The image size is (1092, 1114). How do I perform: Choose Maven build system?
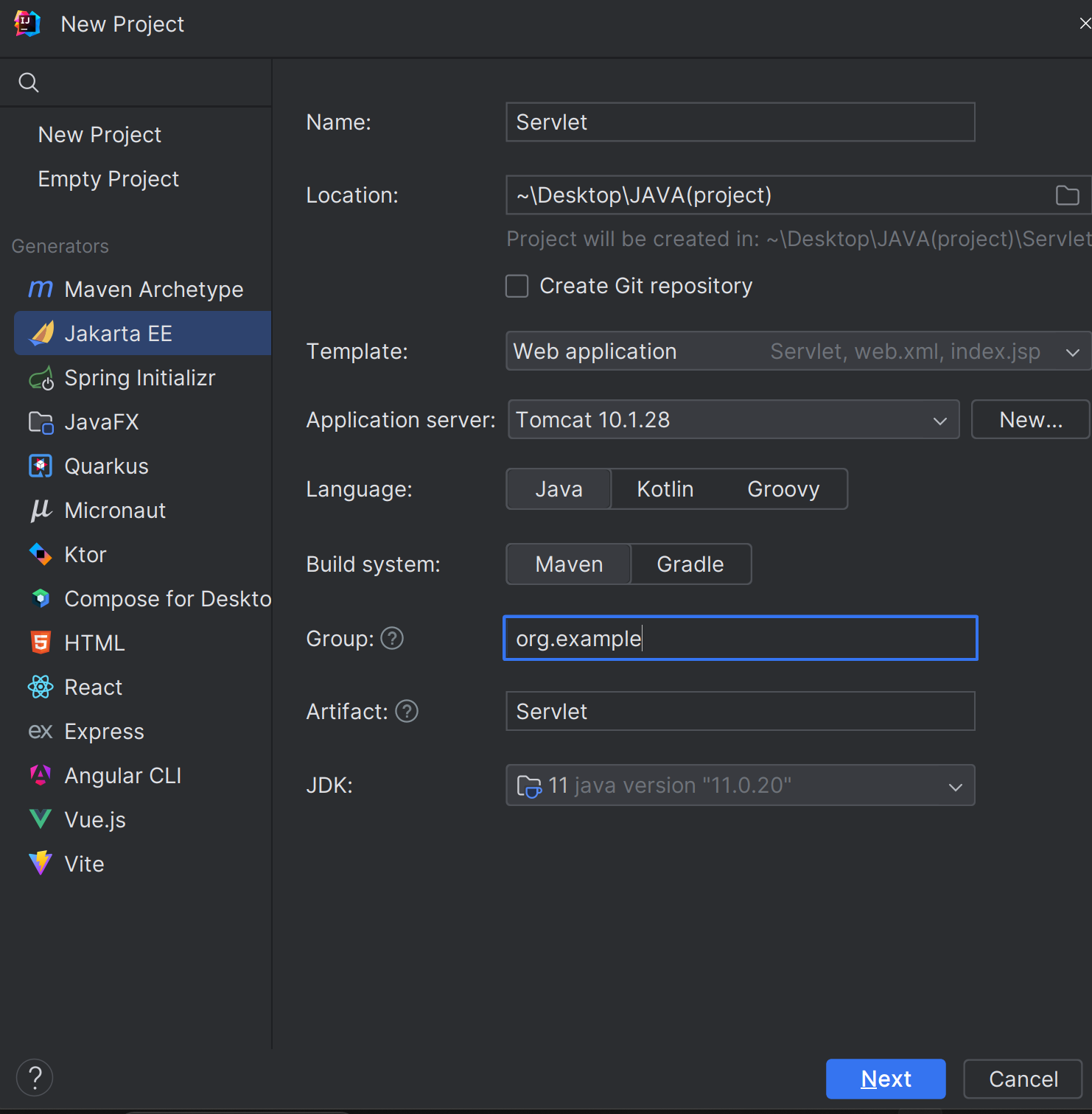[x=569, y=564]
